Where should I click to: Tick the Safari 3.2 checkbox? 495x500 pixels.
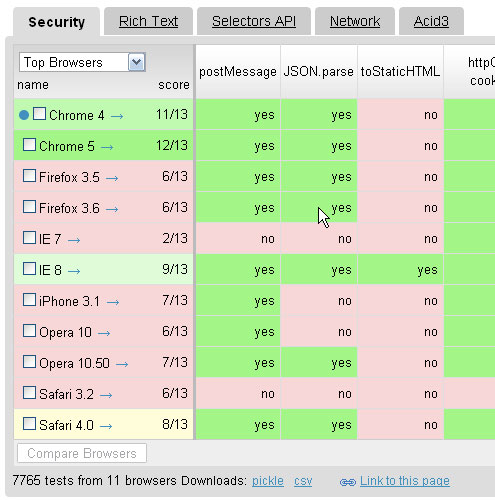29,393
